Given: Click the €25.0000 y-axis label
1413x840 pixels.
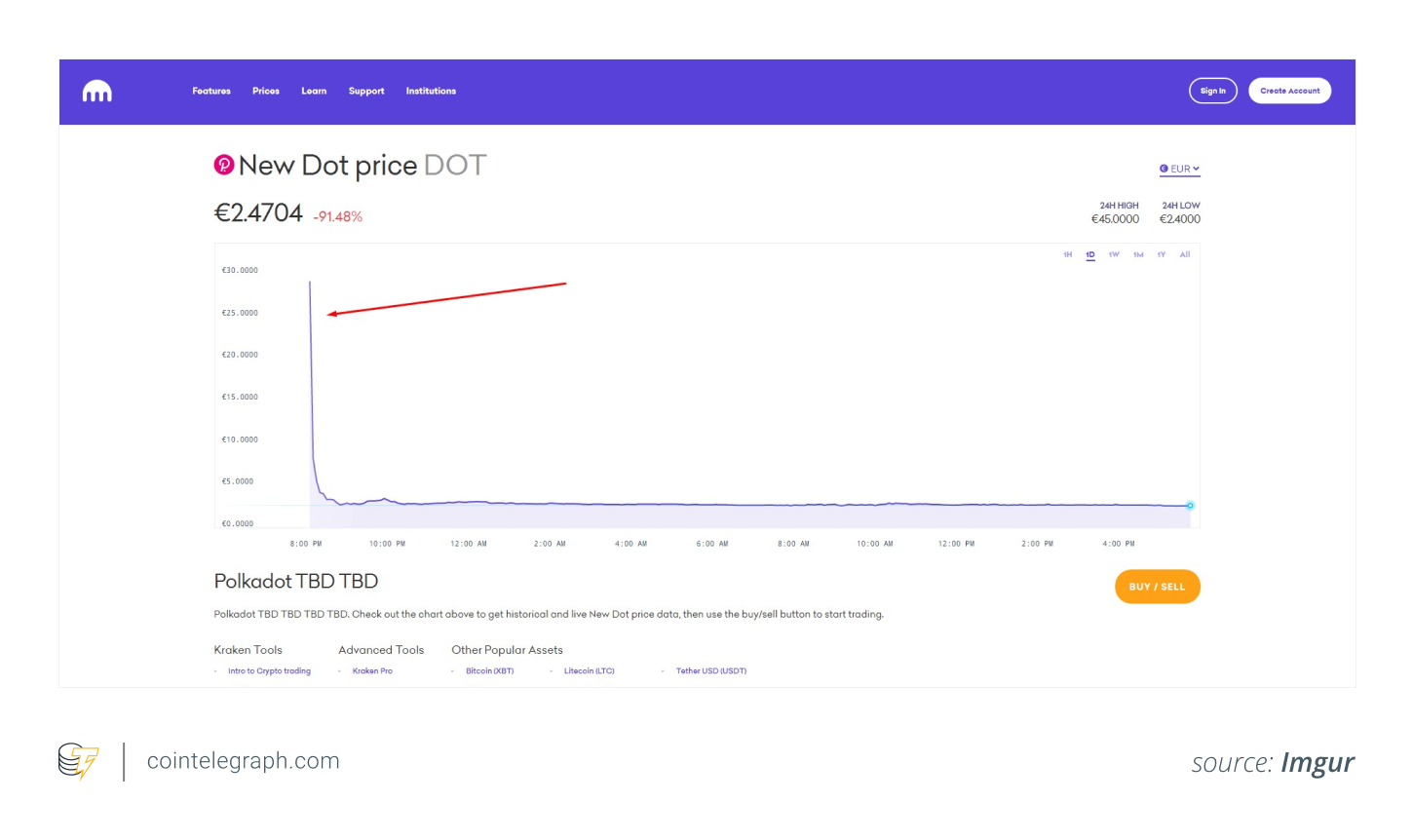Looking at the screenshot, I should (240, 313).
